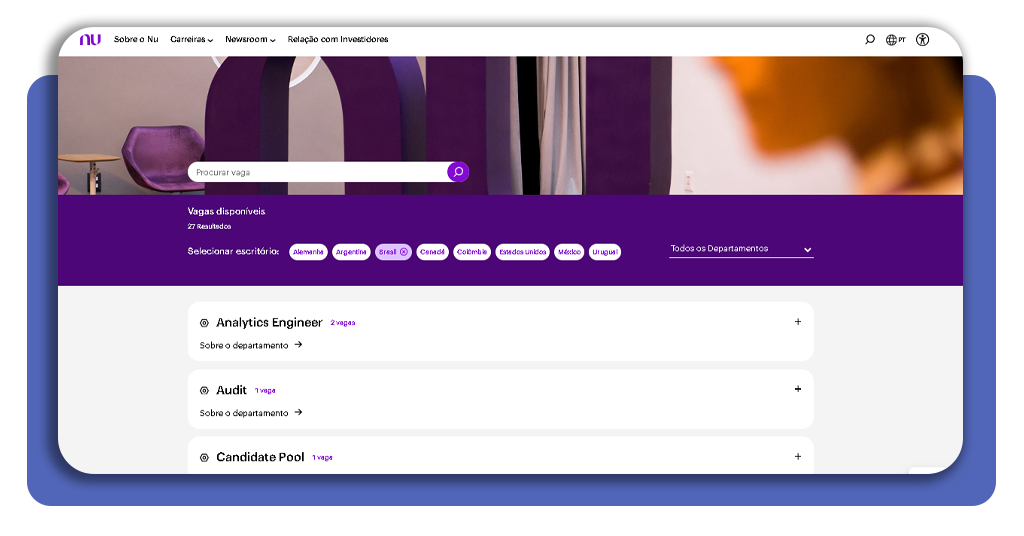
Task: Click the Analytics Engineer department icon
Action: 204,323
